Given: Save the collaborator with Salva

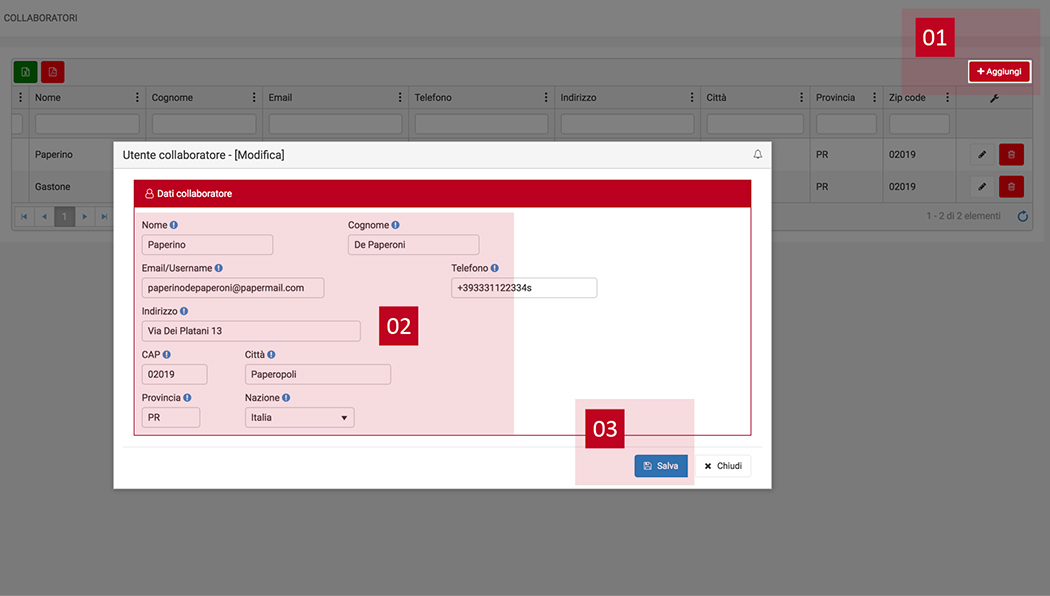Looking at the screenshot, I should tap(661, 466).
